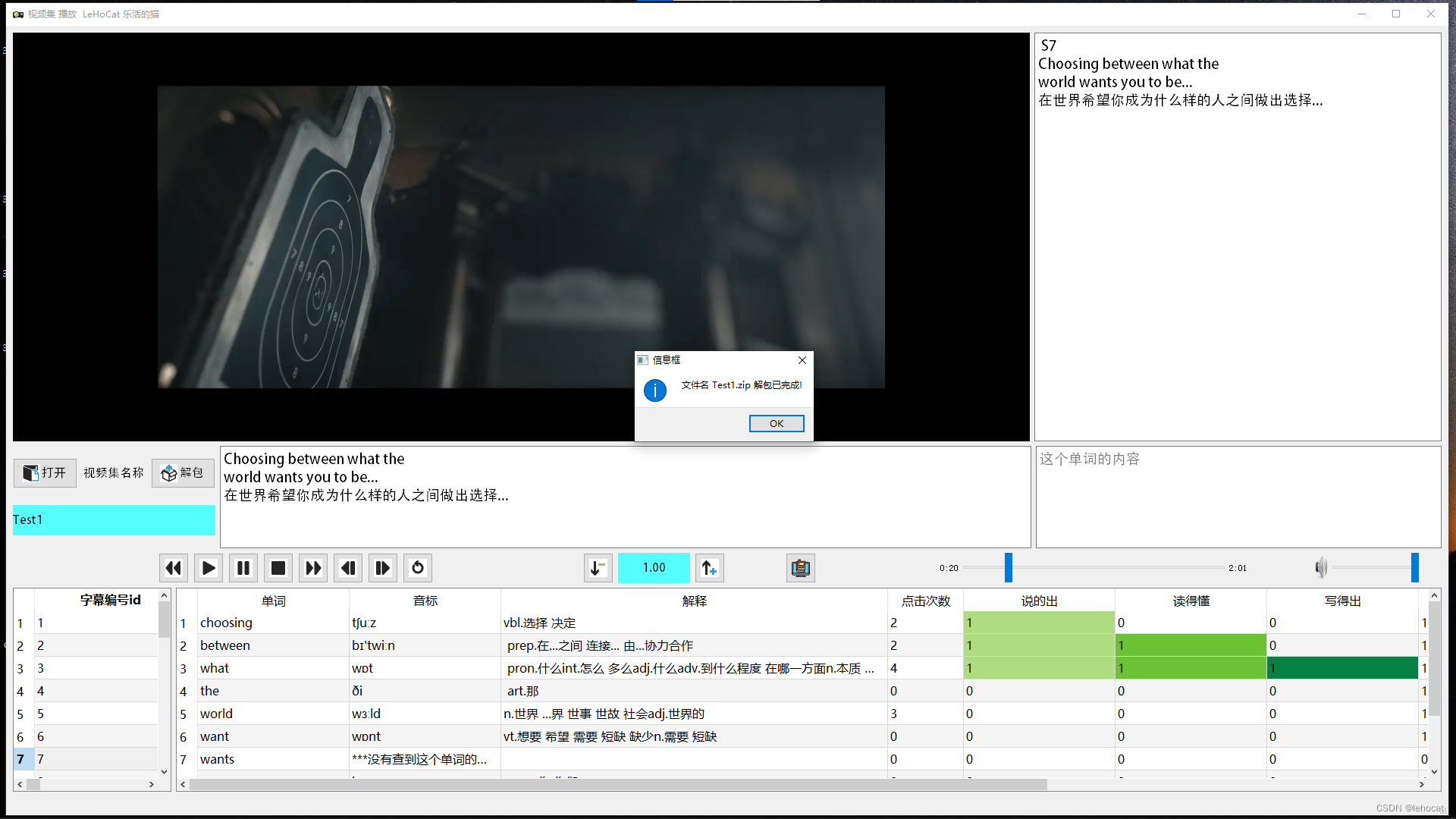Click the 解包 unpack button
Image resolution: width=1456 pixels, height=819 pixels.
click(x=183, y=472)
